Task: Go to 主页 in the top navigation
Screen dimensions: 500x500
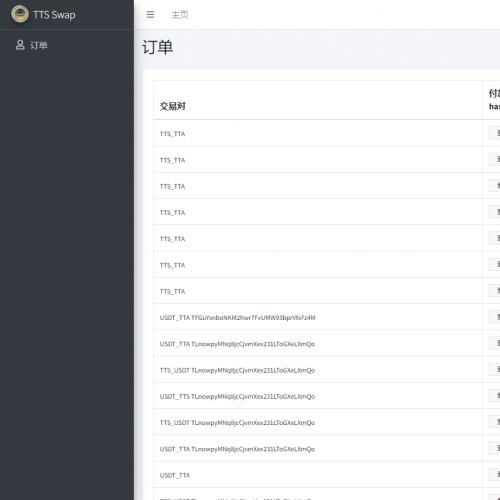Action: [180, 15]
